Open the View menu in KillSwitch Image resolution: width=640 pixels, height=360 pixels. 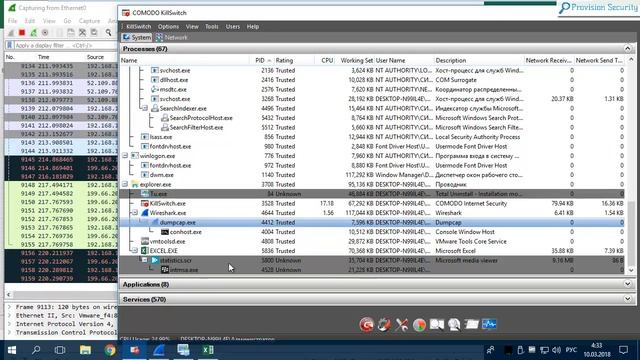[x=192, y=27]
